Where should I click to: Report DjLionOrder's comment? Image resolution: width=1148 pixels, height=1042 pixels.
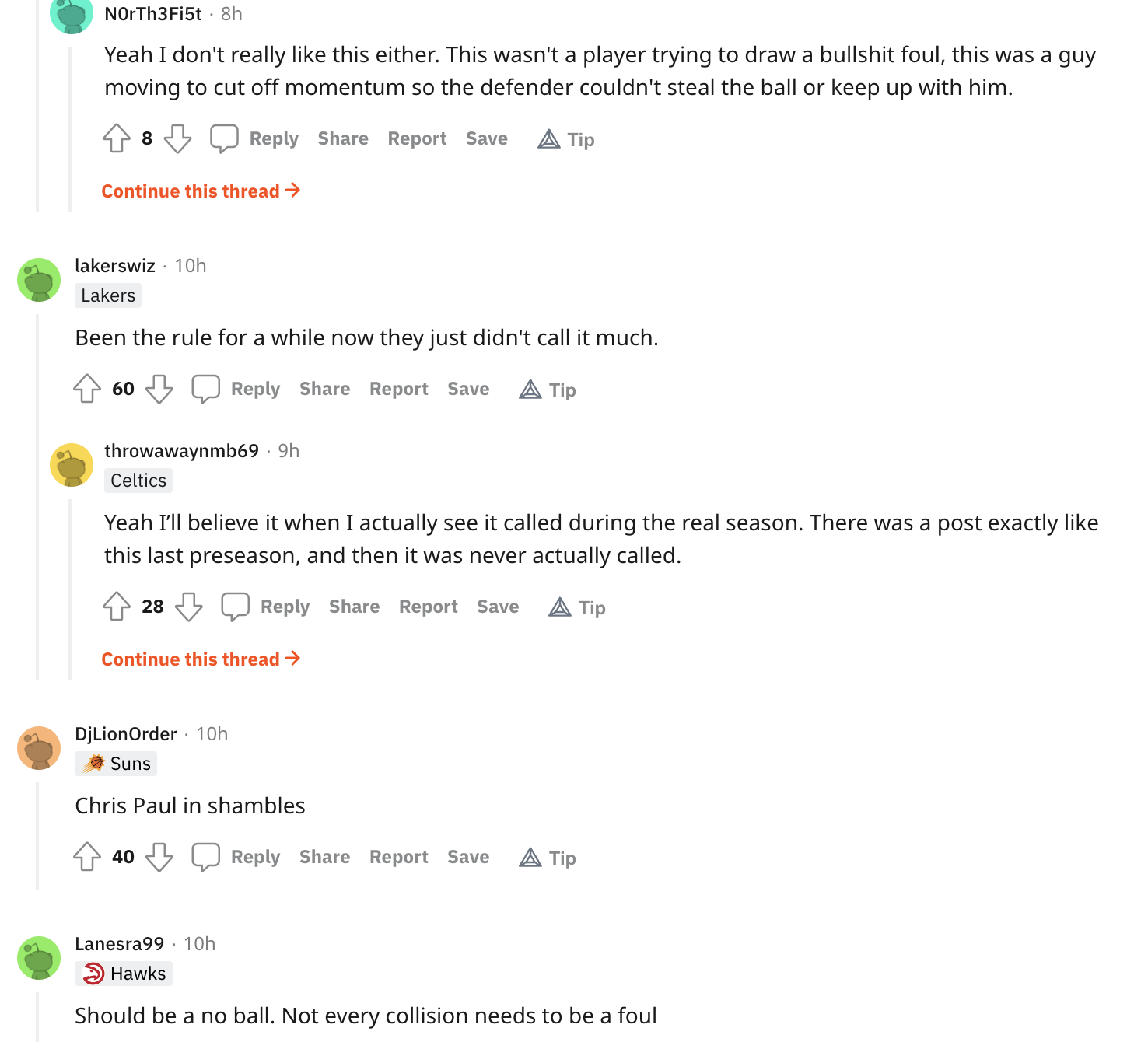398,857
